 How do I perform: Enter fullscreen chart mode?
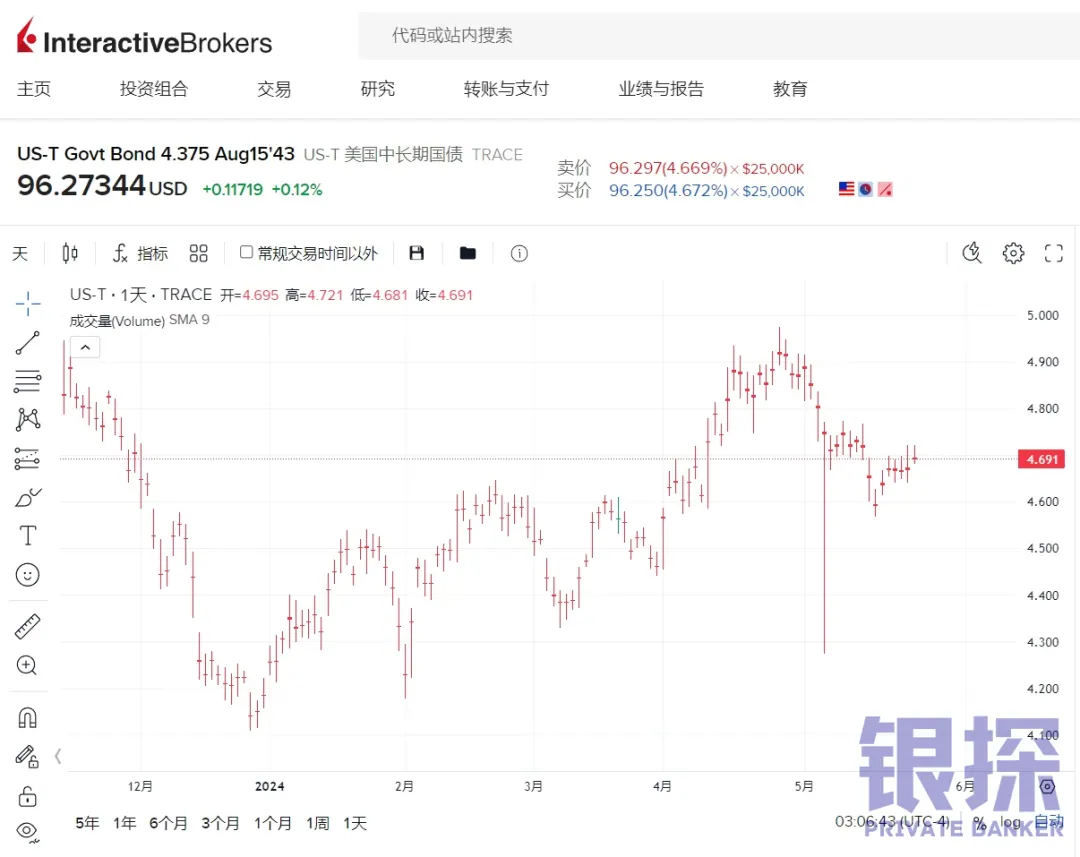[x=1054, y=253]
